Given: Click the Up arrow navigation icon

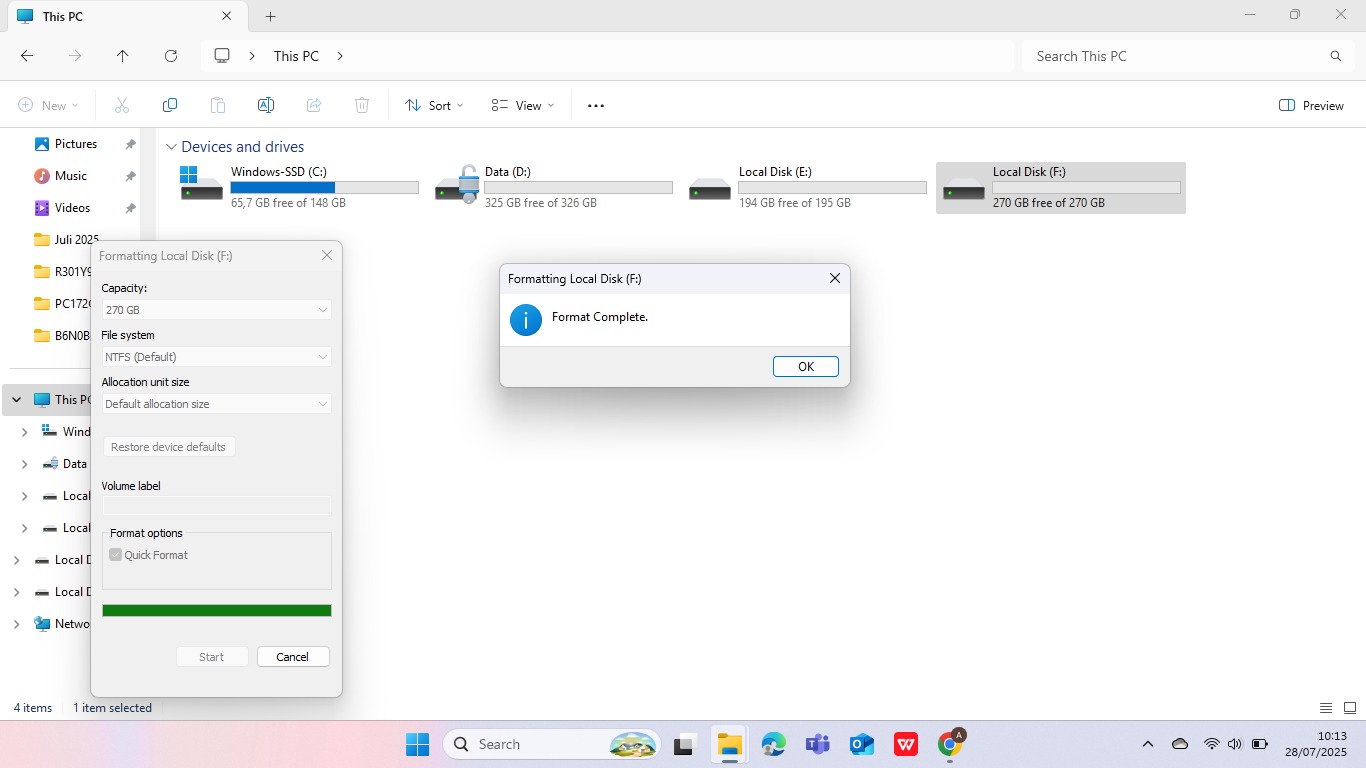Looking at the screenshot, I should pyautogui.click(x=123, y=56).
